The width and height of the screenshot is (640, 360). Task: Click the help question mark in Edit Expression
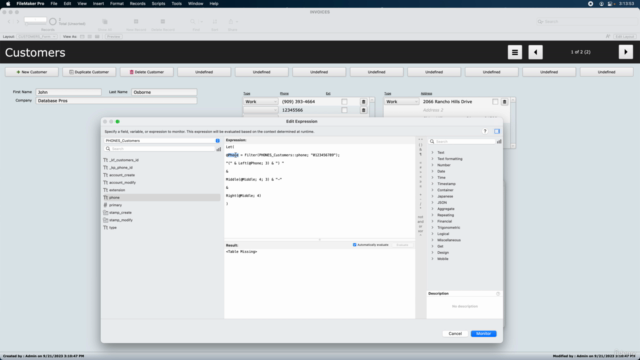pos(485,131)
